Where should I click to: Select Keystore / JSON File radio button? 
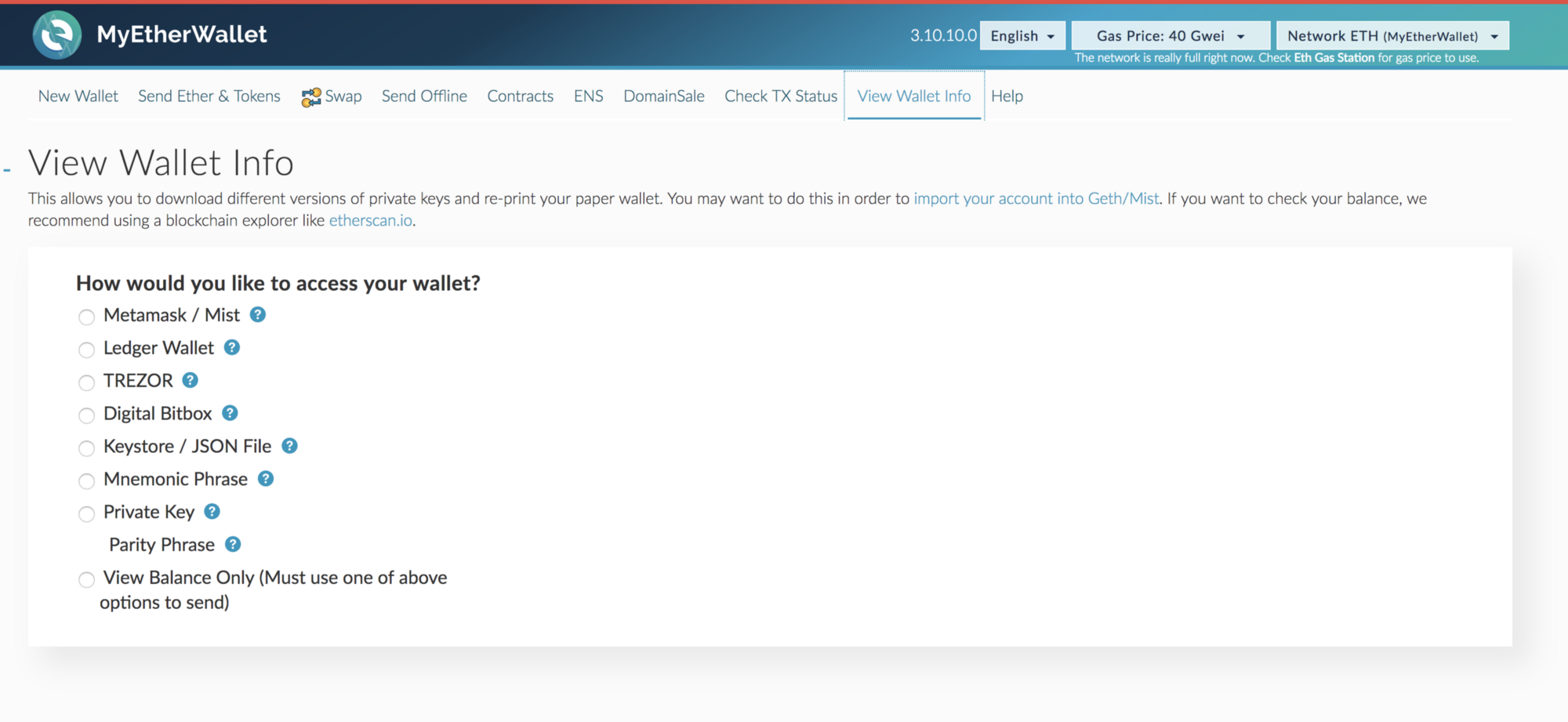pos(86,448)
